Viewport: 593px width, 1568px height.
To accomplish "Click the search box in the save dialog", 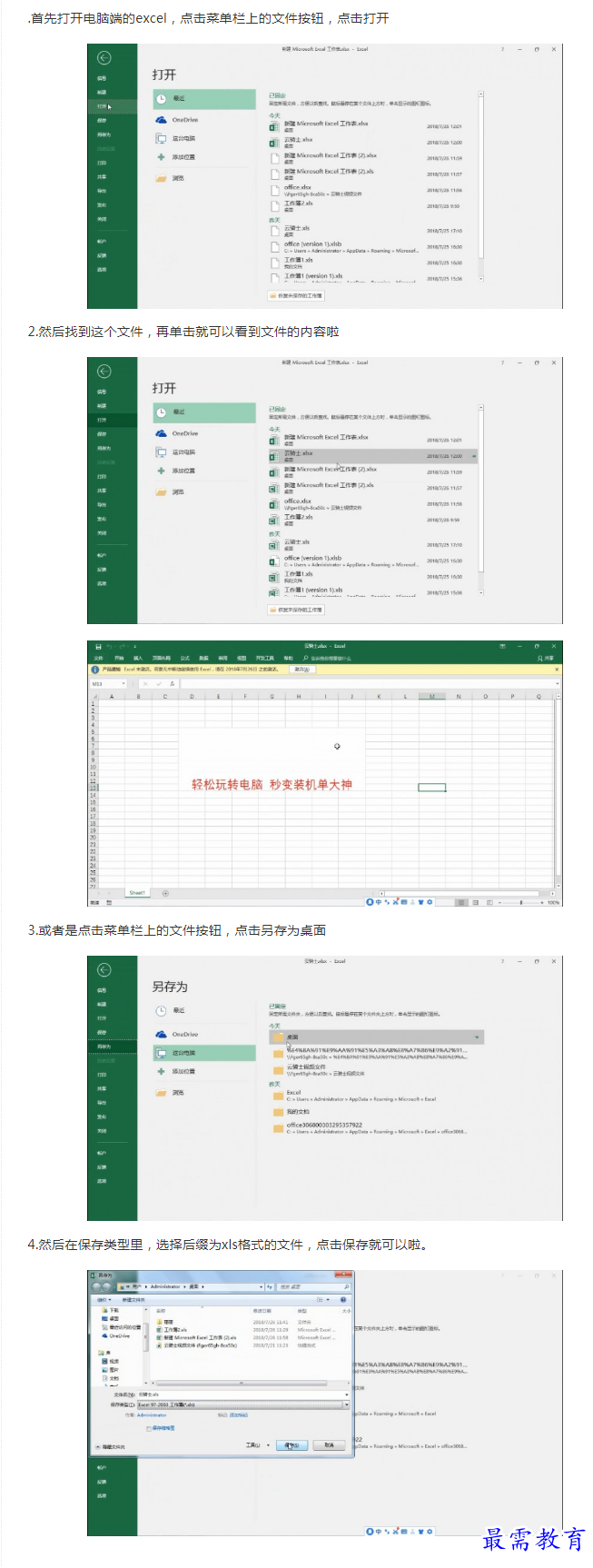I will pos(314,1287).
